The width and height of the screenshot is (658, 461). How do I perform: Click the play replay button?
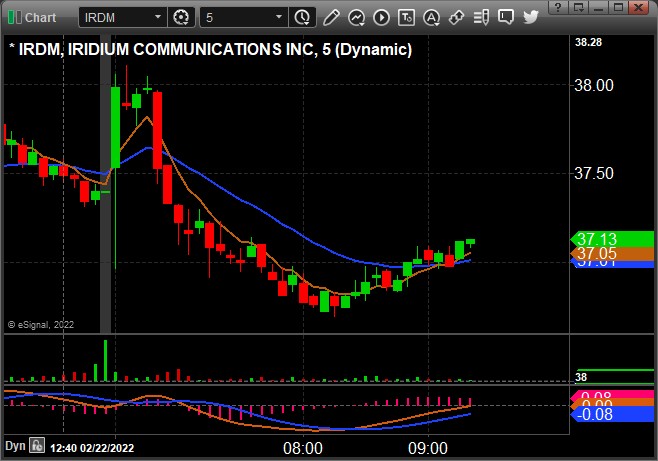[381, 18]
